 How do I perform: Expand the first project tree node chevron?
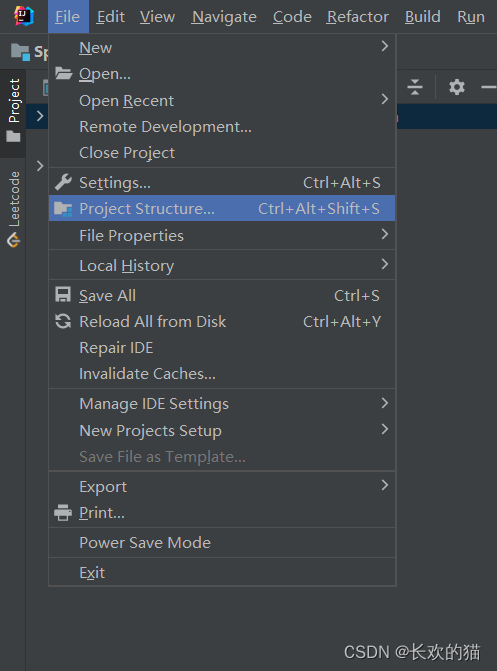tap(40, 116)
